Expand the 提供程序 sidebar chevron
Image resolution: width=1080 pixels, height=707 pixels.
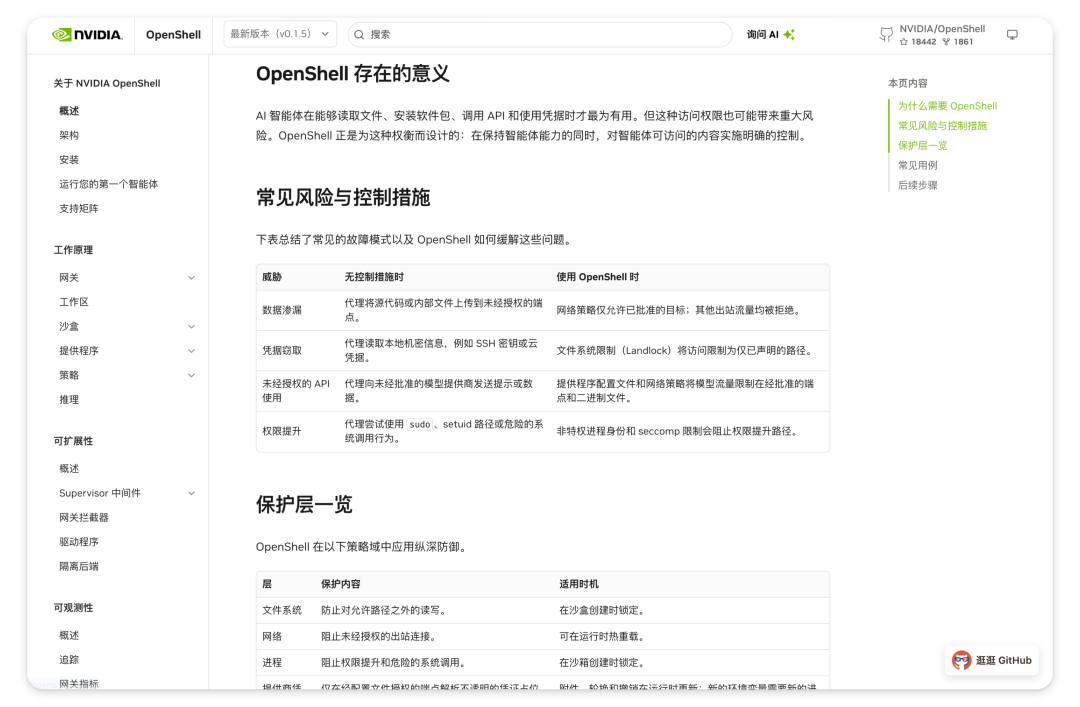[x=191, y=351]
